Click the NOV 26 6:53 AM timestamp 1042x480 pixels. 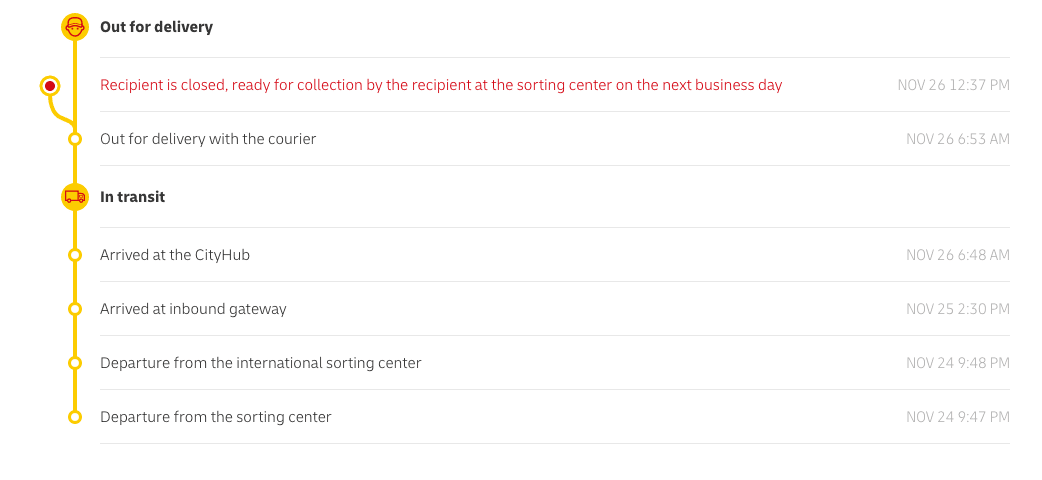coord(957,139)
